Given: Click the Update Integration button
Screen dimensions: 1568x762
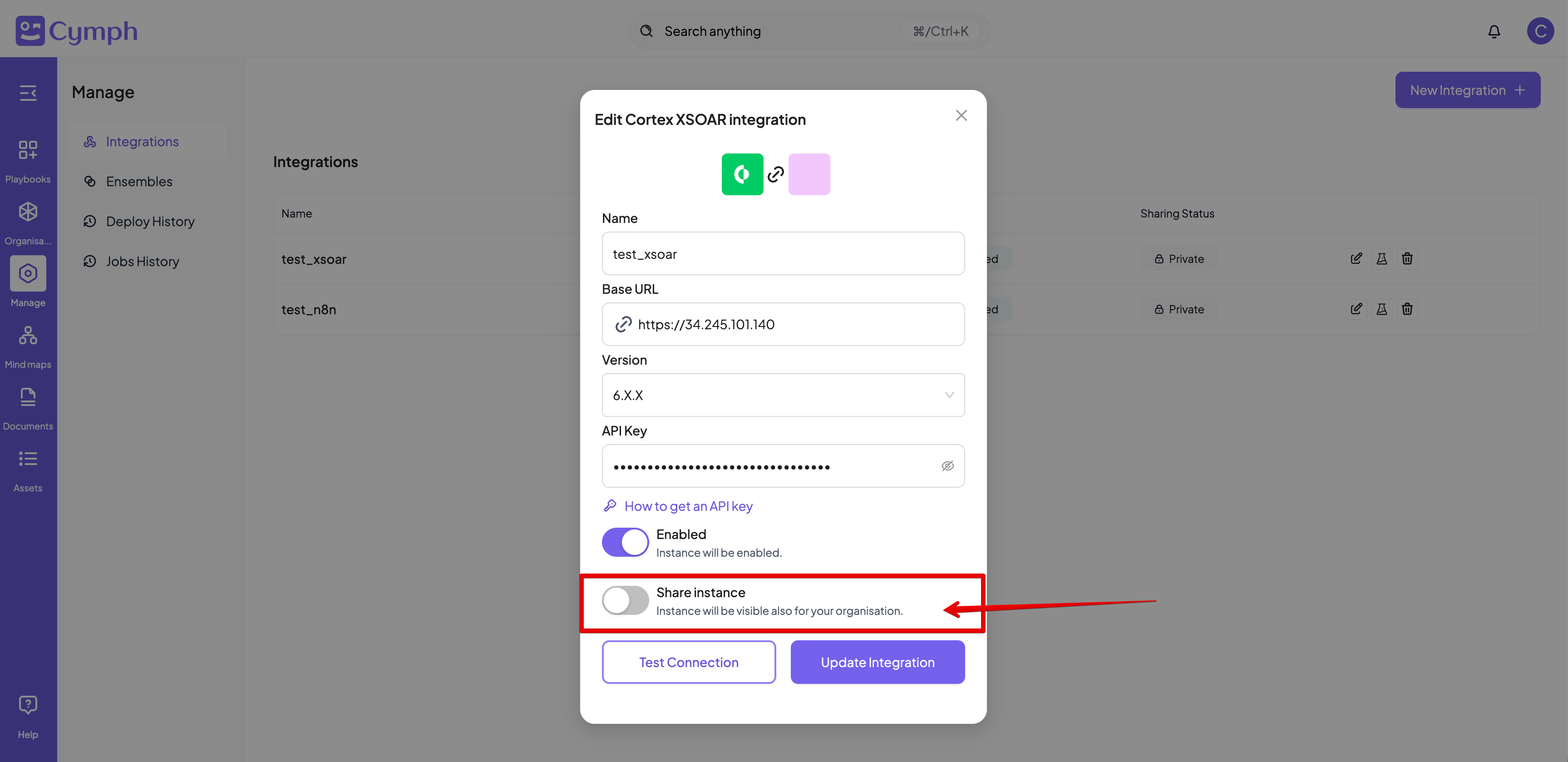Looking at the screenshot, I should coord(877,662).
